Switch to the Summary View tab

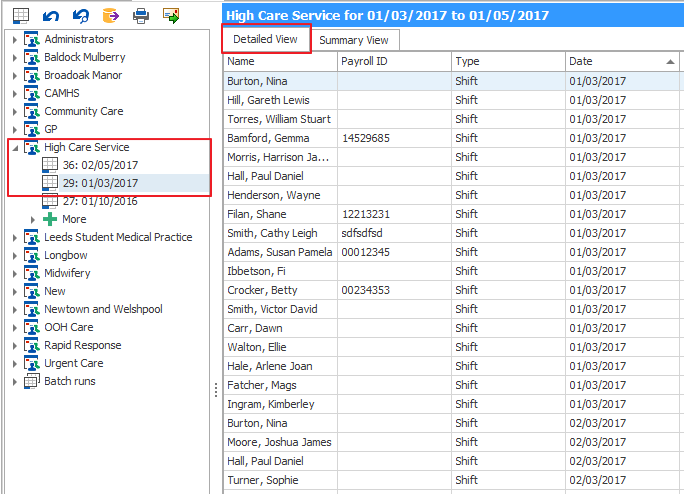tap(354, 40)
